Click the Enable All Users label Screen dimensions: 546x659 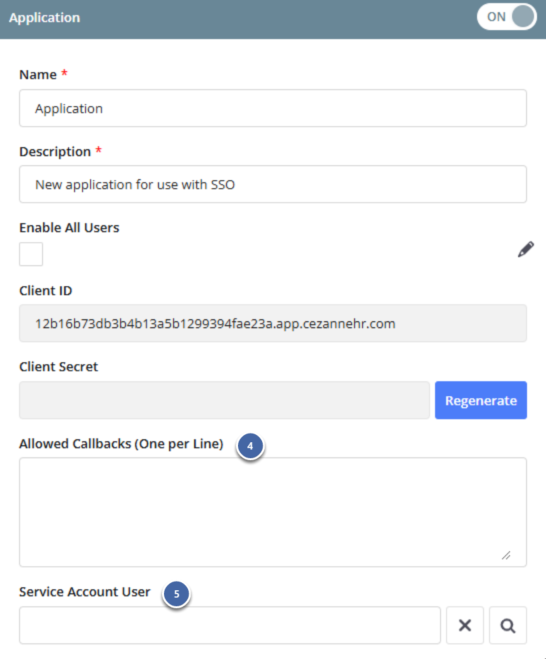tap(69, 227)
